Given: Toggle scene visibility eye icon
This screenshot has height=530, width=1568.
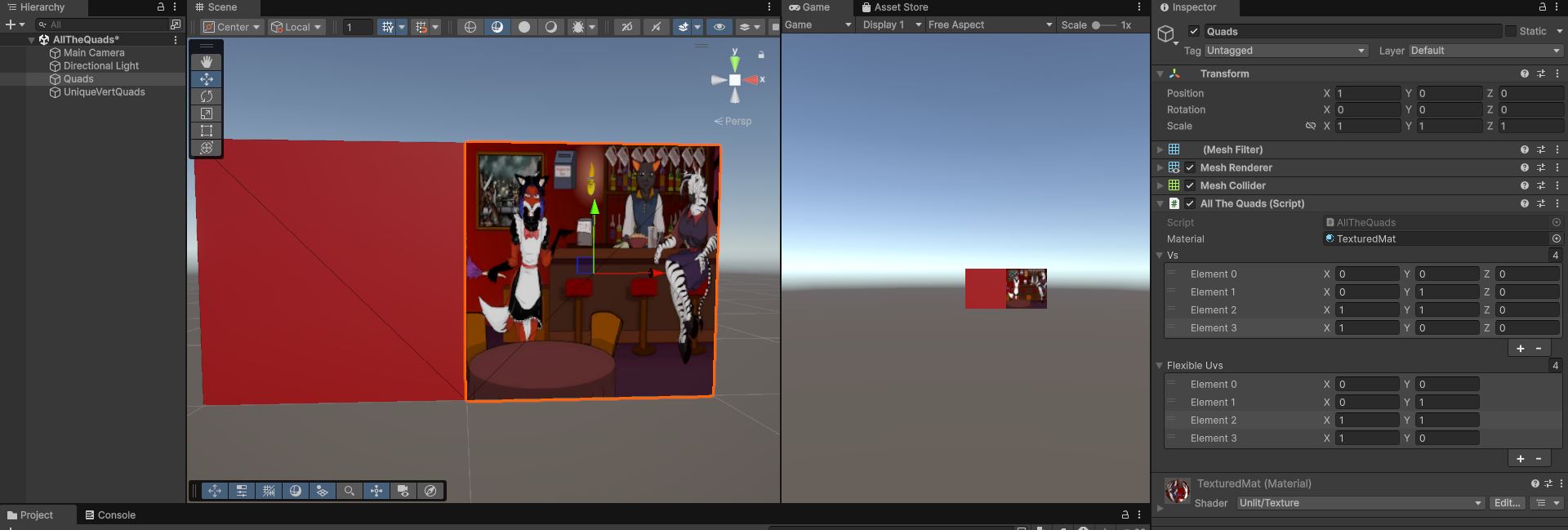Looking at the screenshot, I should [x=719, y=27].
